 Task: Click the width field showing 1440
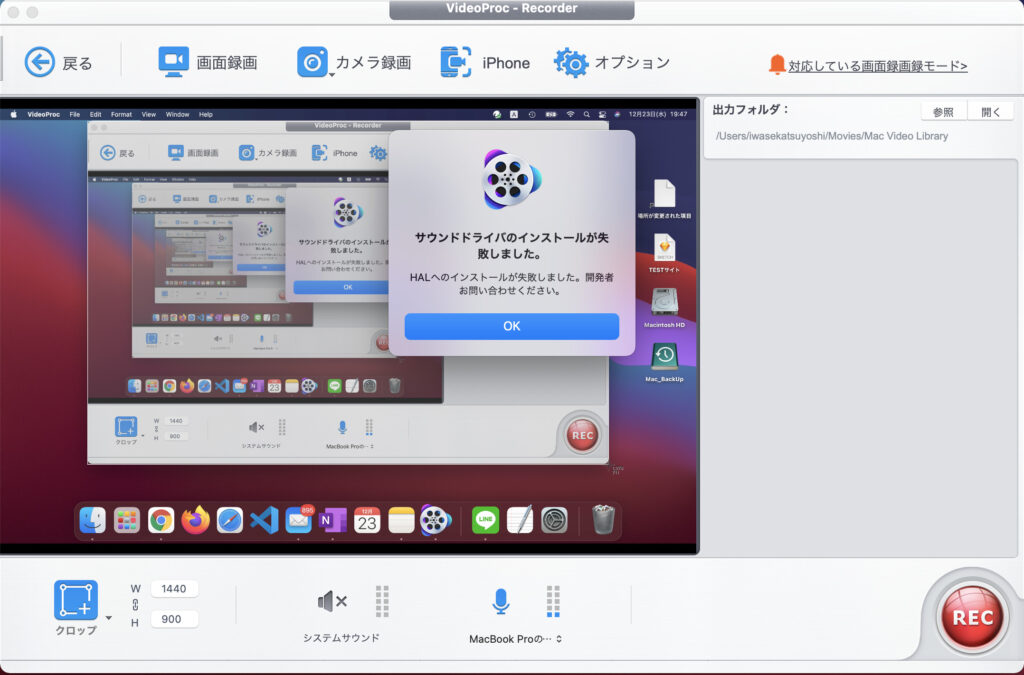[174, 589]
